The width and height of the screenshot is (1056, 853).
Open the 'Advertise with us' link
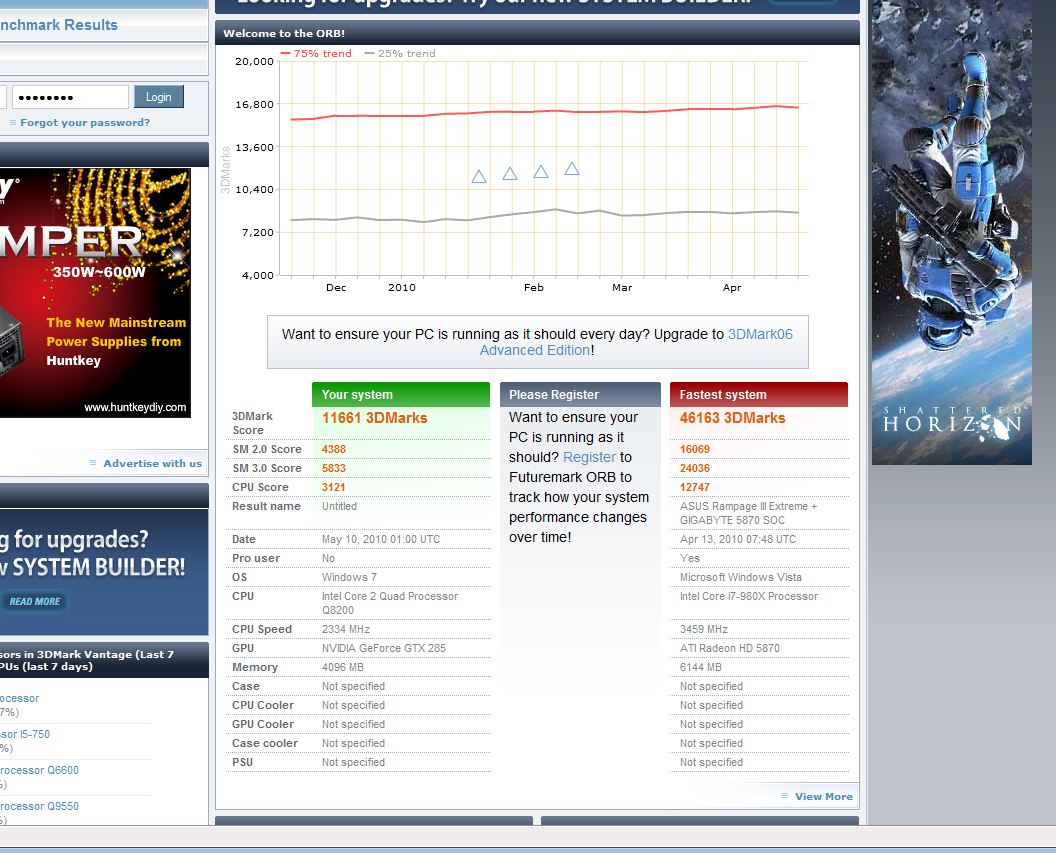coord(152,463)
